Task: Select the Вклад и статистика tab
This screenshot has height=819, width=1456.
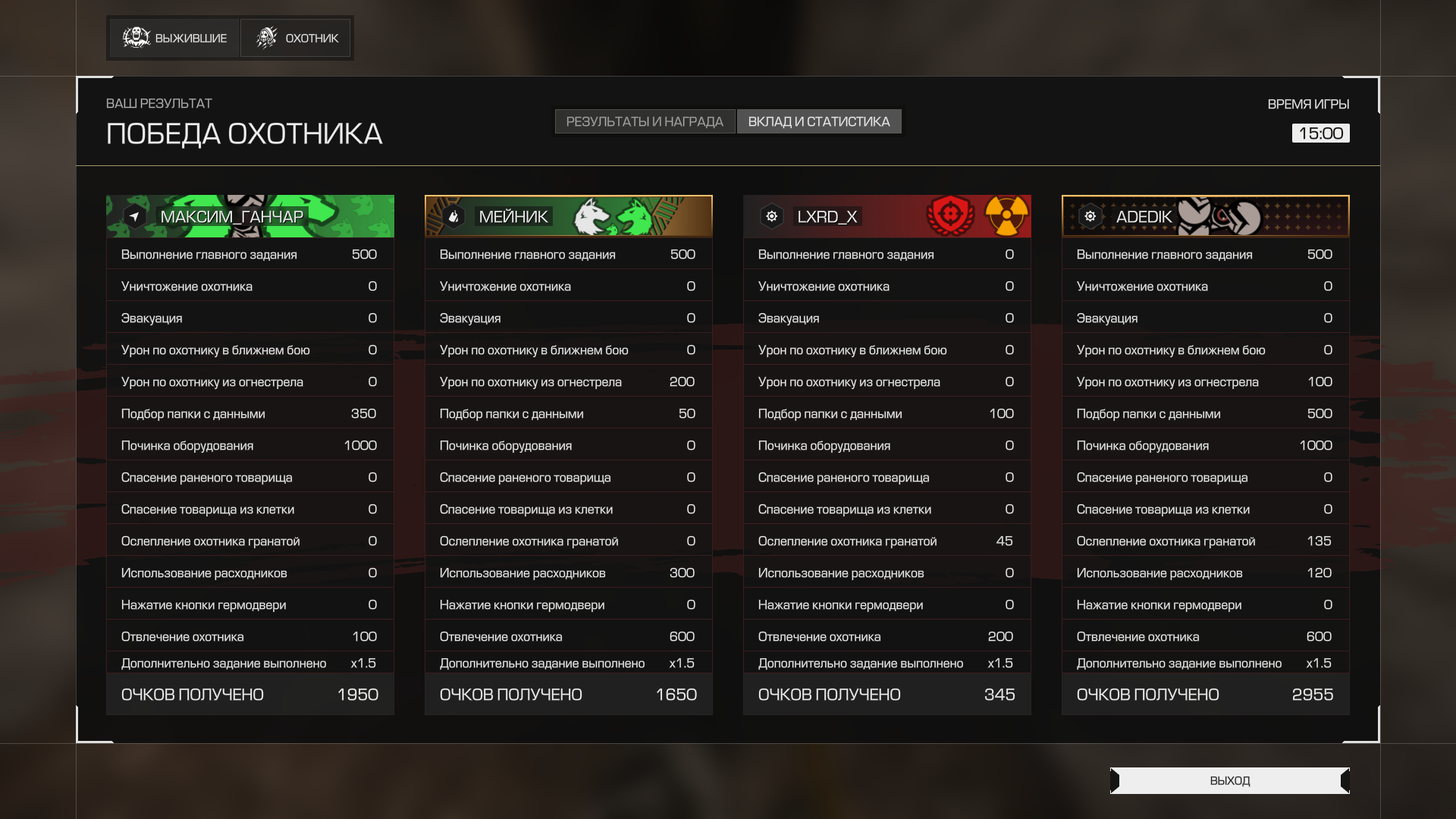Action: pos(818,121)
